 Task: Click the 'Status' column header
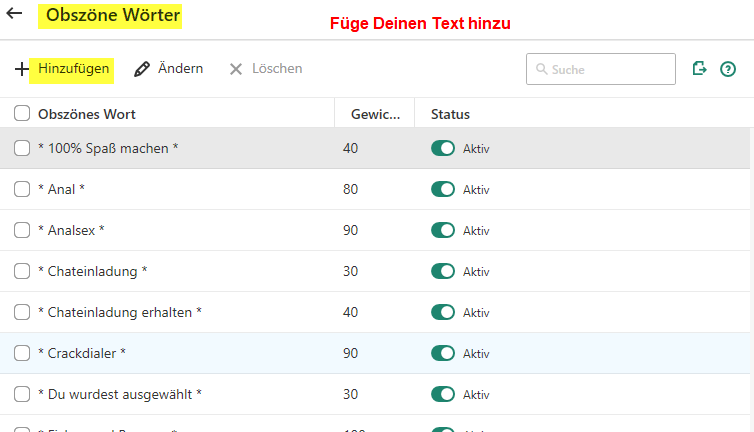[450, 114]
